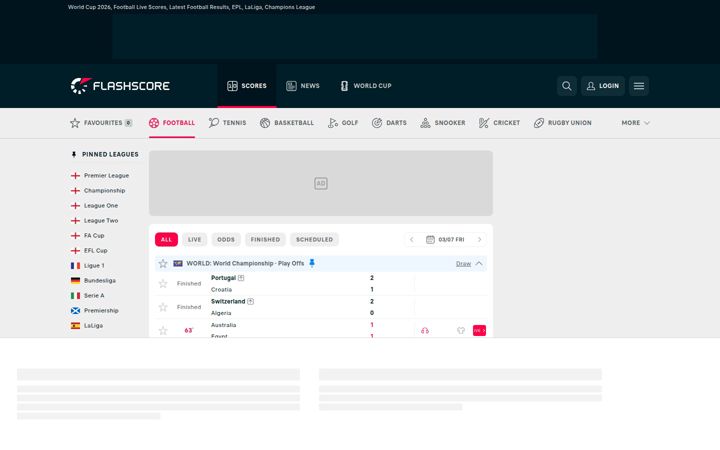Filter matches by Finished
Screen dimensions: 720x450
(x=265, y=239)
